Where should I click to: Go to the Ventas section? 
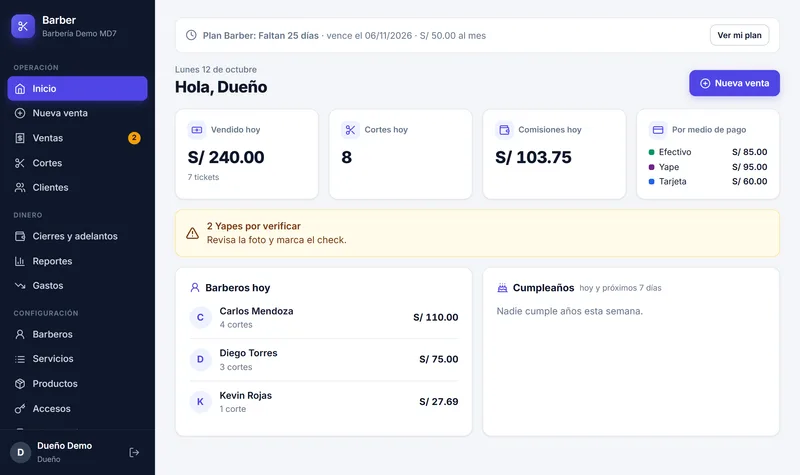pyautogui.click(x=78, y=138)
